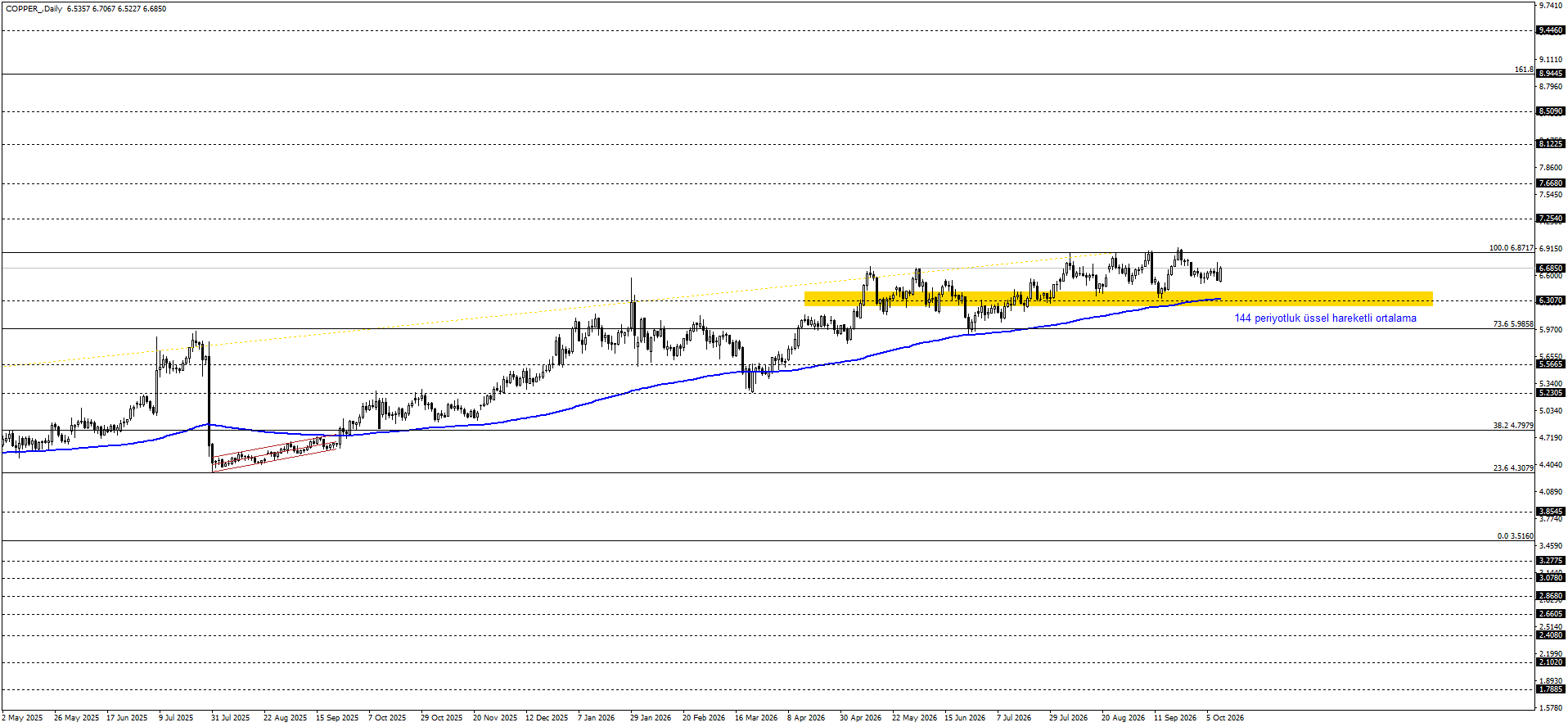Click the '7 Oct 2025' date label

pyautogui.click(x=387, y=718)
